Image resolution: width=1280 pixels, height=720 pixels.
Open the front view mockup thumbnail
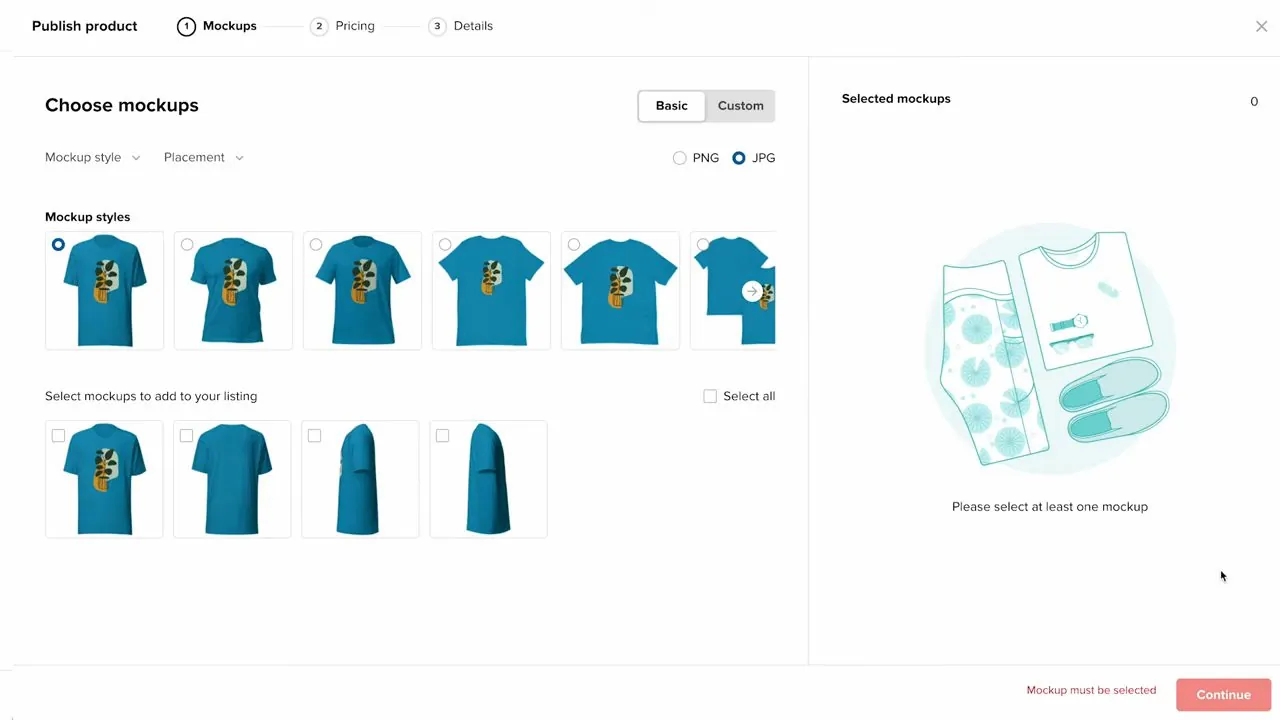[104, 479]
